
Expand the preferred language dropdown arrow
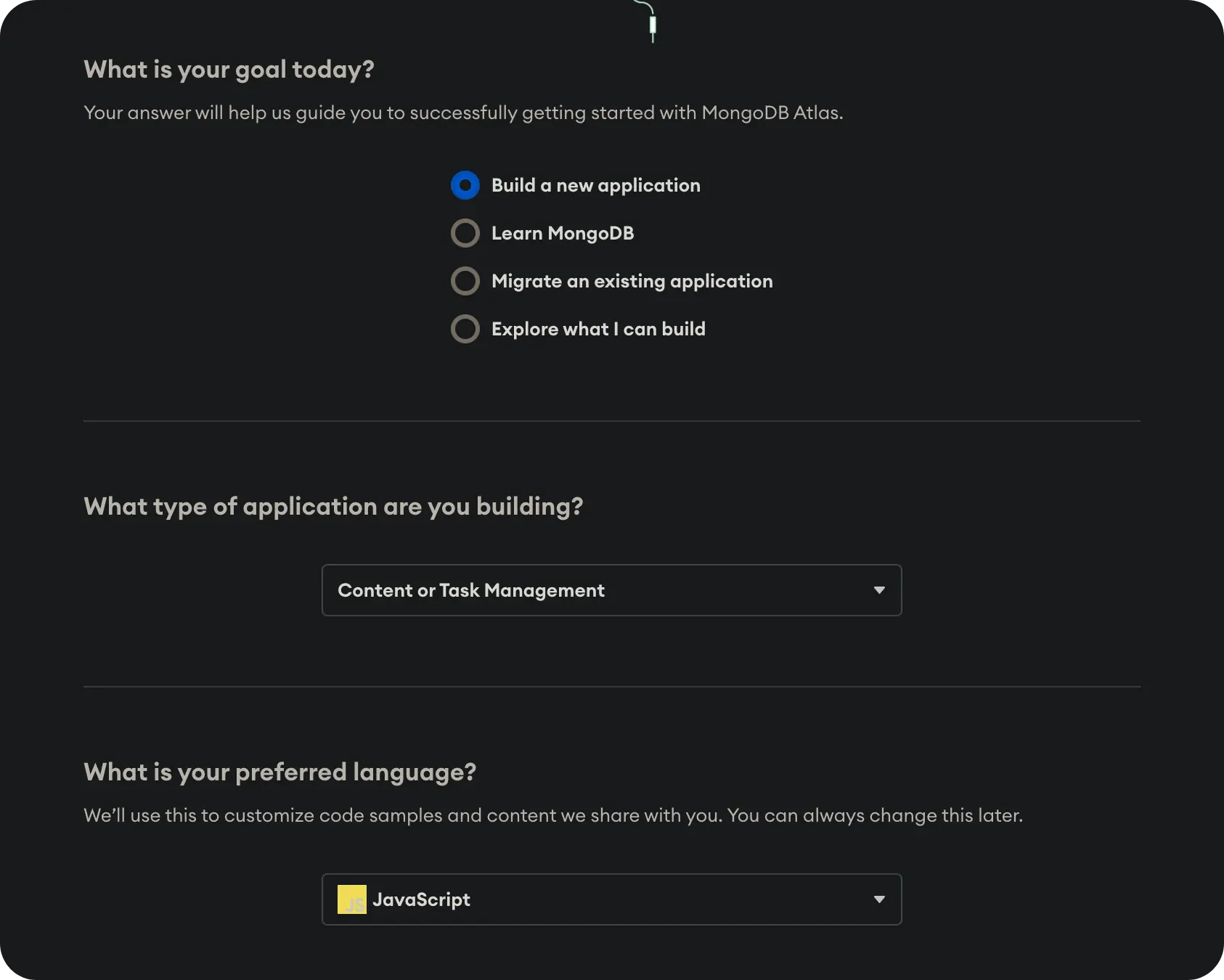pyautogui.click(x=879, y=899)
